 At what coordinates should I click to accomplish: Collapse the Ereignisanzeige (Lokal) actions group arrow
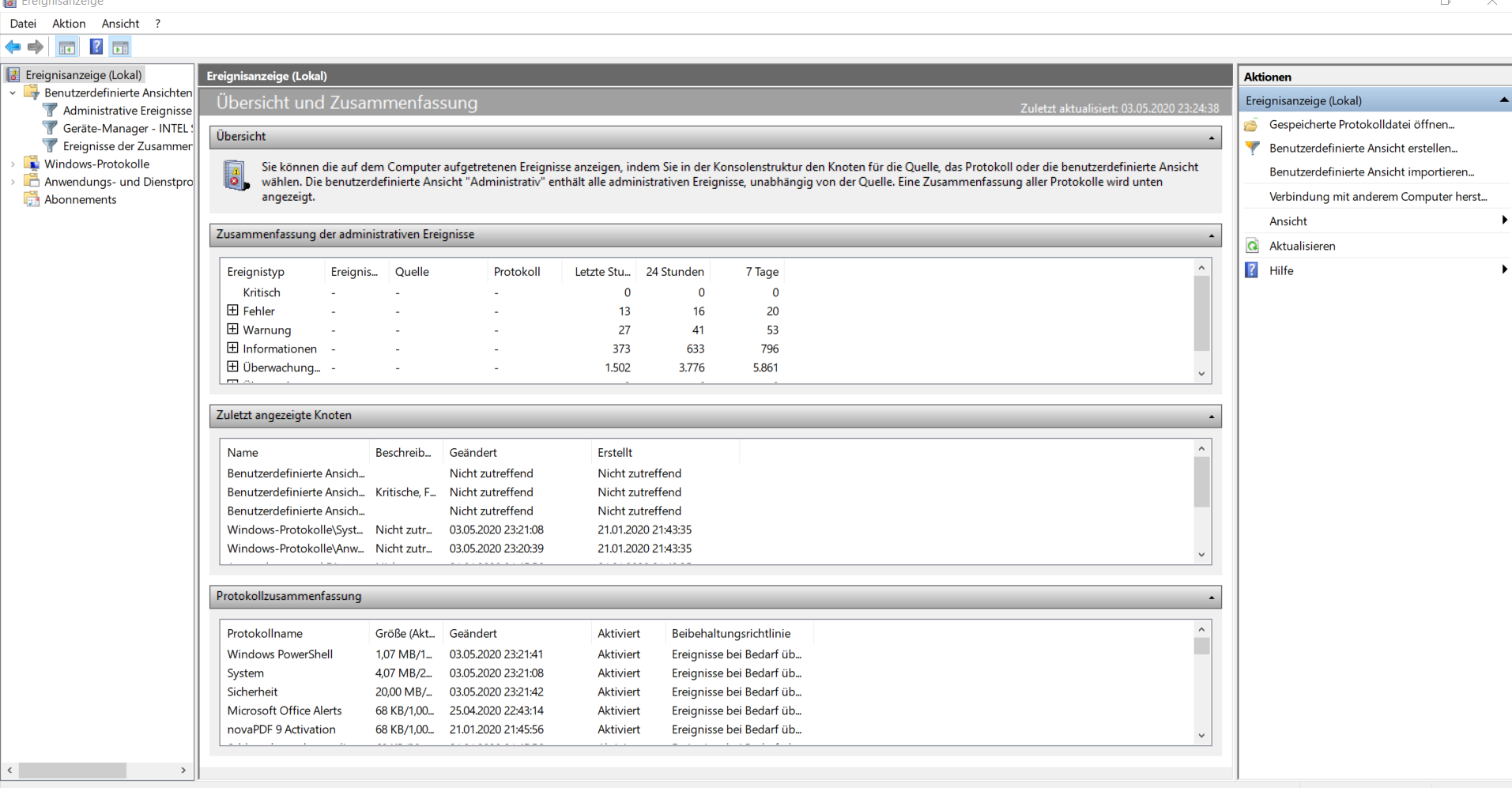tap(1503, 100)
